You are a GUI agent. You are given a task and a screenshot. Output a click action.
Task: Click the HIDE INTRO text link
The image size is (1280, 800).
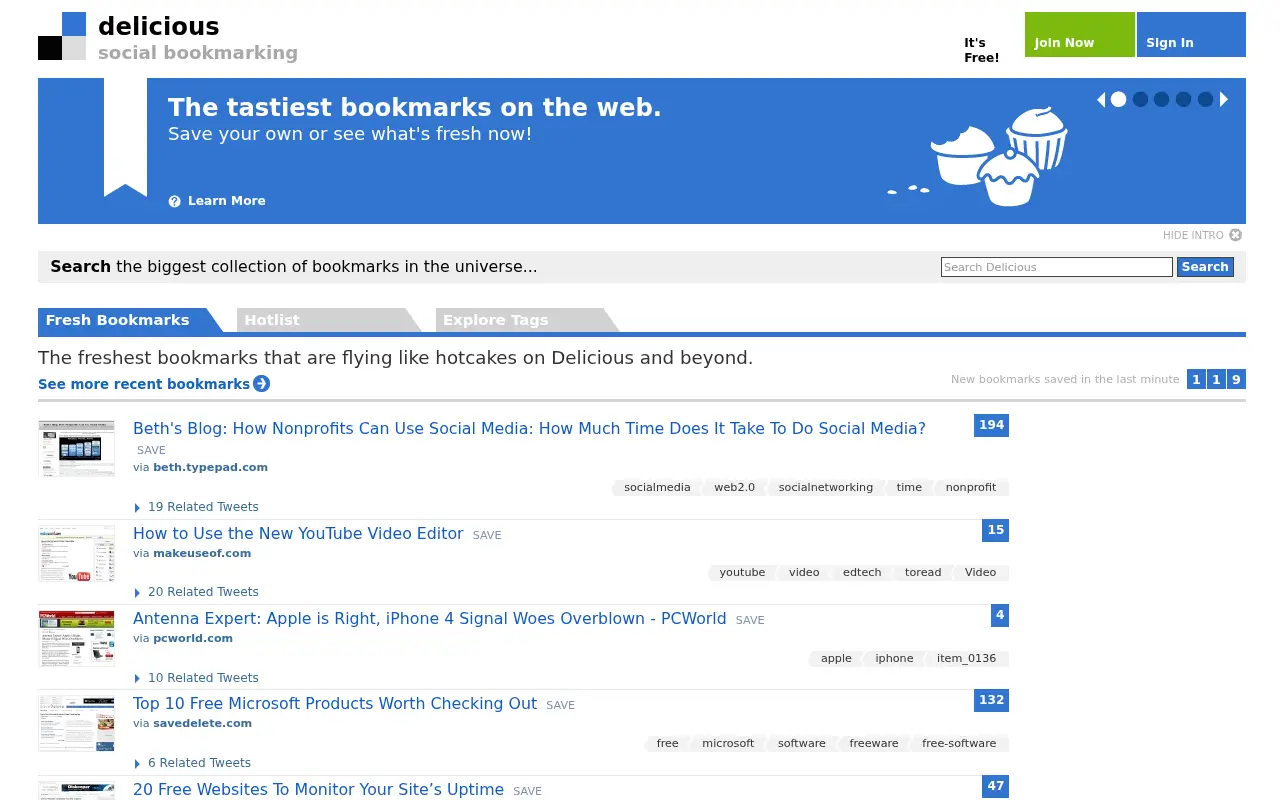[1193, 235]
